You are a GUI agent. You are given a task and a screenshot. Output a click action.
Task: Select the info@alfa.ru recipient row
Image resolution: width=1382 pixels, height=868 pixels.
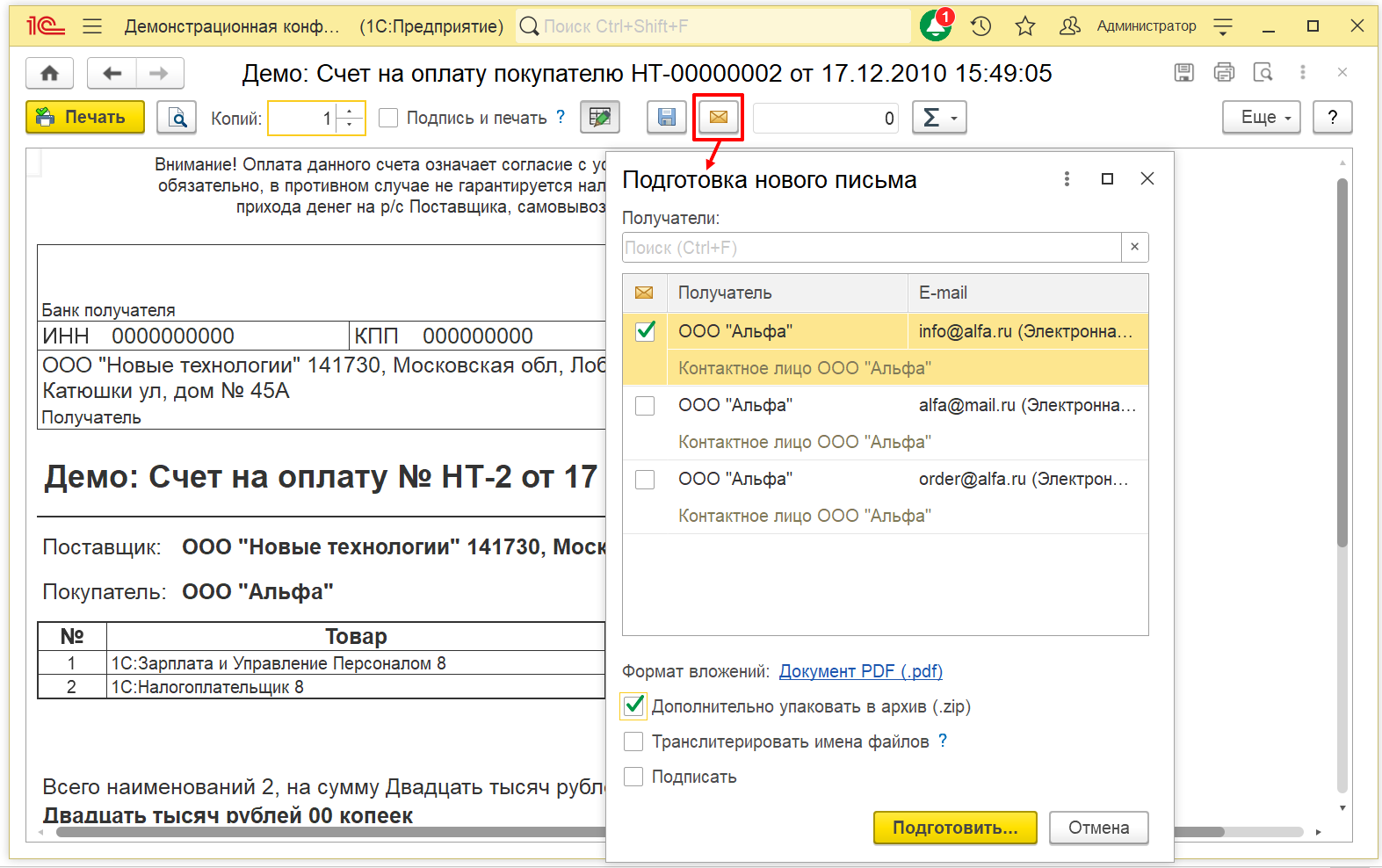coord(886,350)
